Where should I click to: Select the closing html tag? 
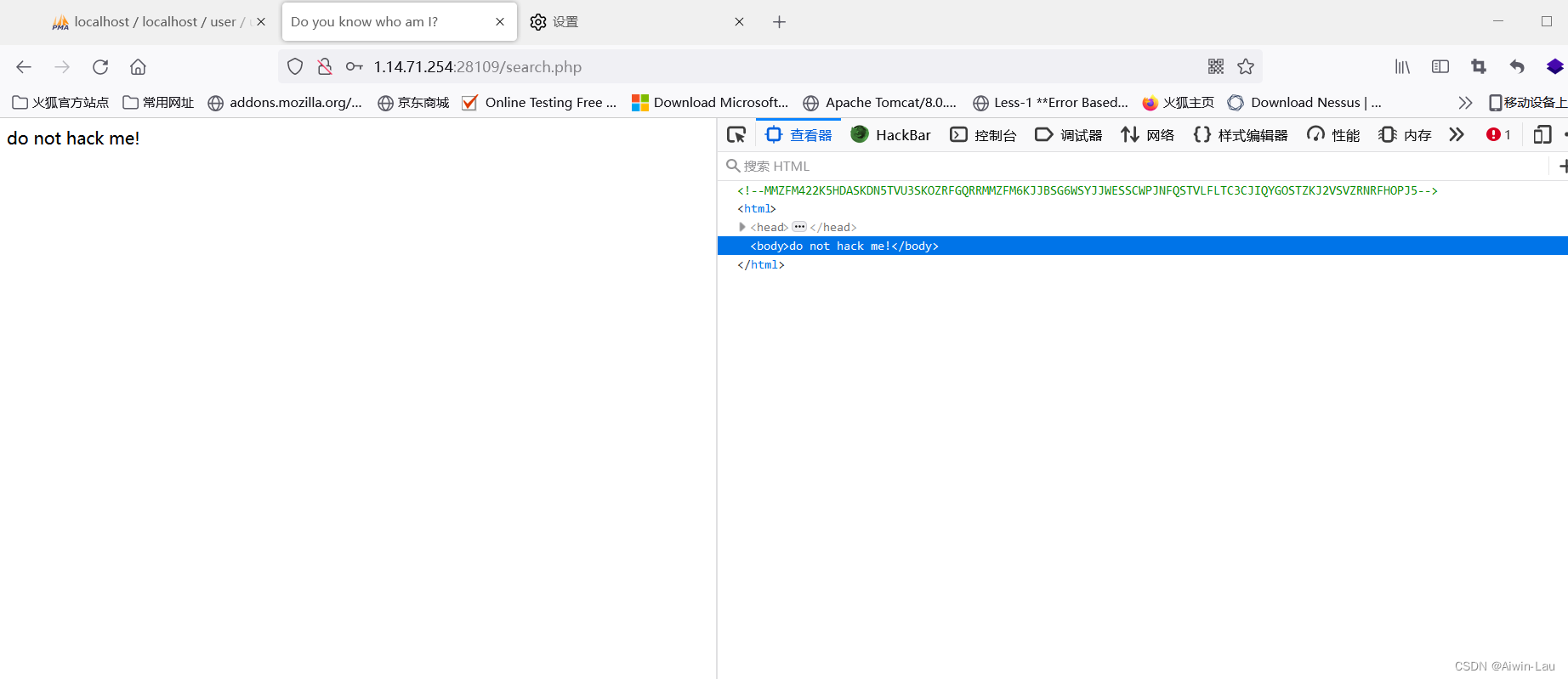[761, 264]
